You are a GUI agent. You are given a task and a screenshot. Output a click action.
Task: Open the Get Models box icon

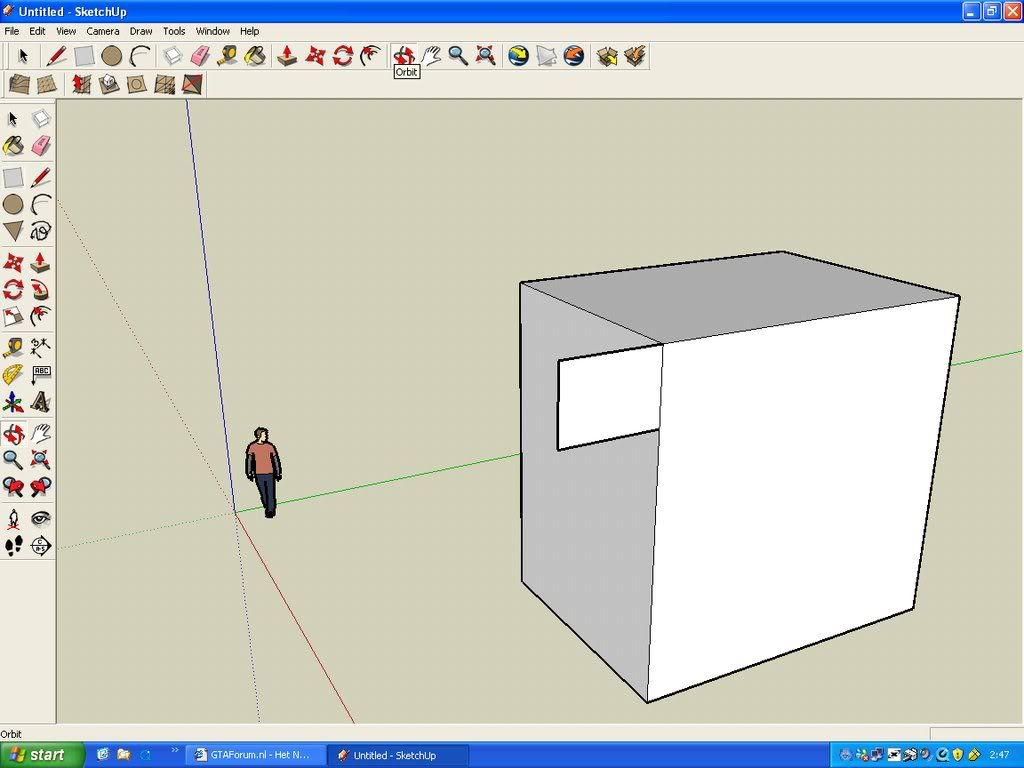click(607, 56)
